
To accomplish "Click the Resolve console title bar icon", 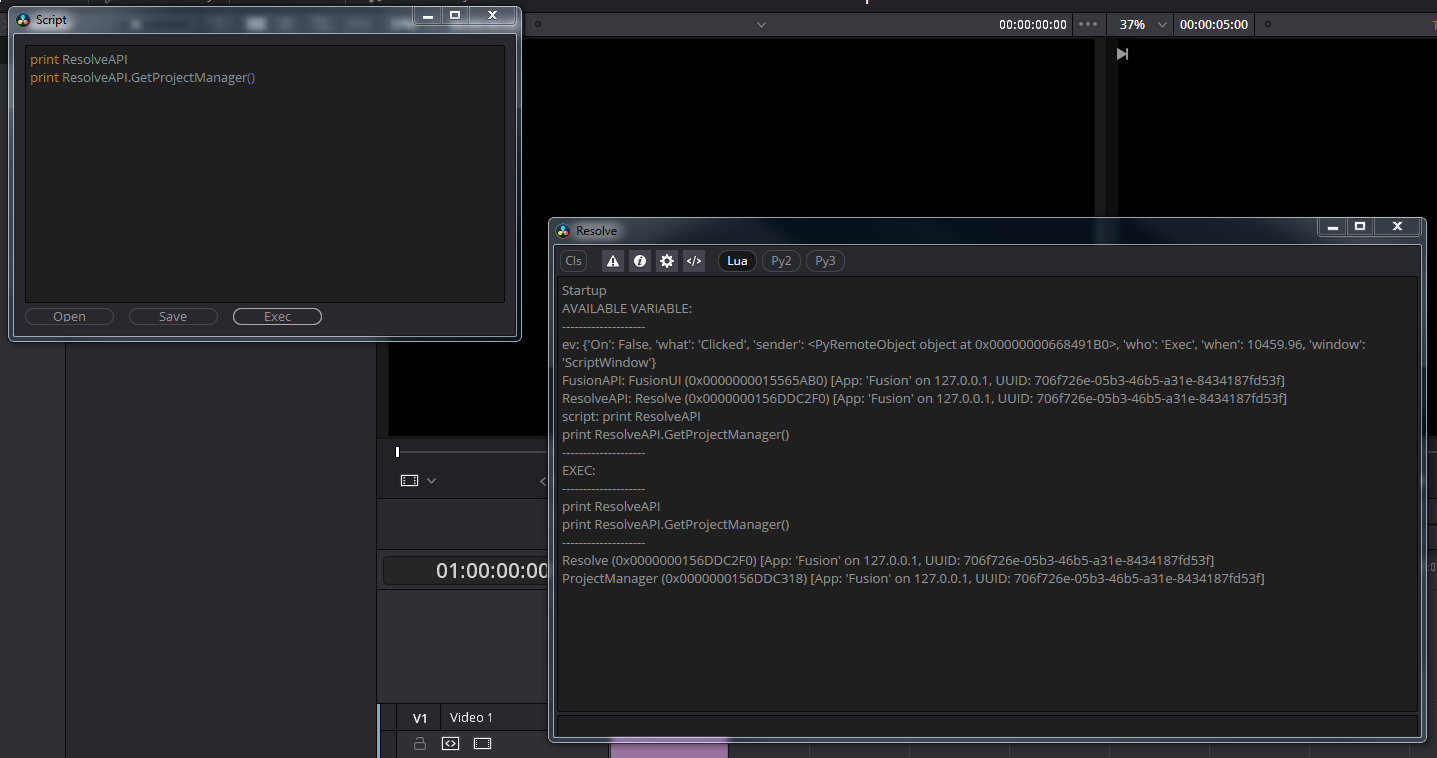I will (563, 230).
